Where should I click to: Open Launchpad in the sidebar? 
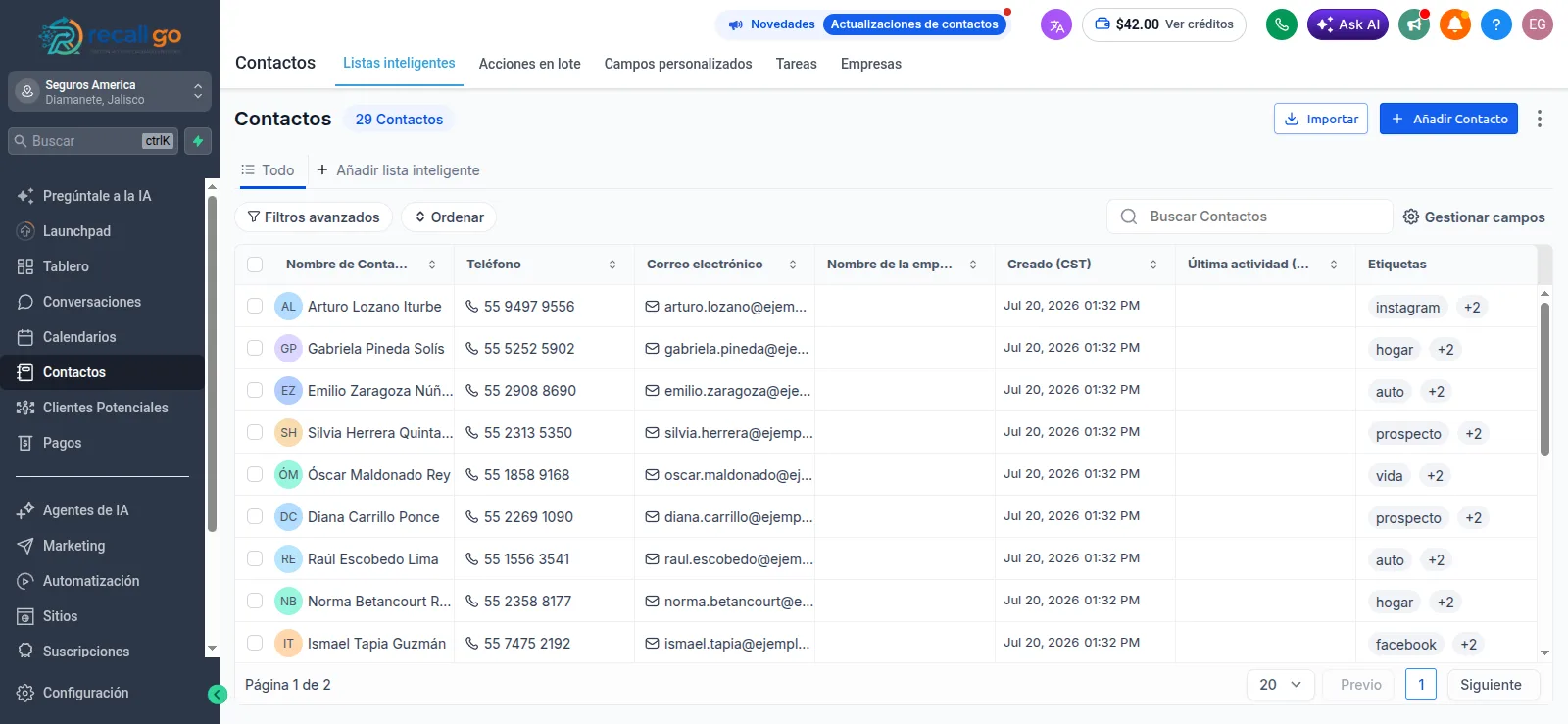click(102, 231)
